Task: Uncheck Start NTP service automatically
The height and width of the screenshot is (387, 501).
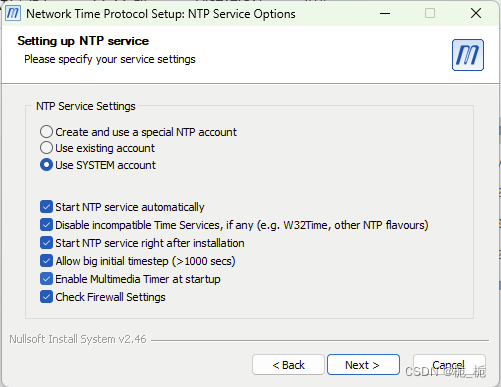Action: click(46, 207)
